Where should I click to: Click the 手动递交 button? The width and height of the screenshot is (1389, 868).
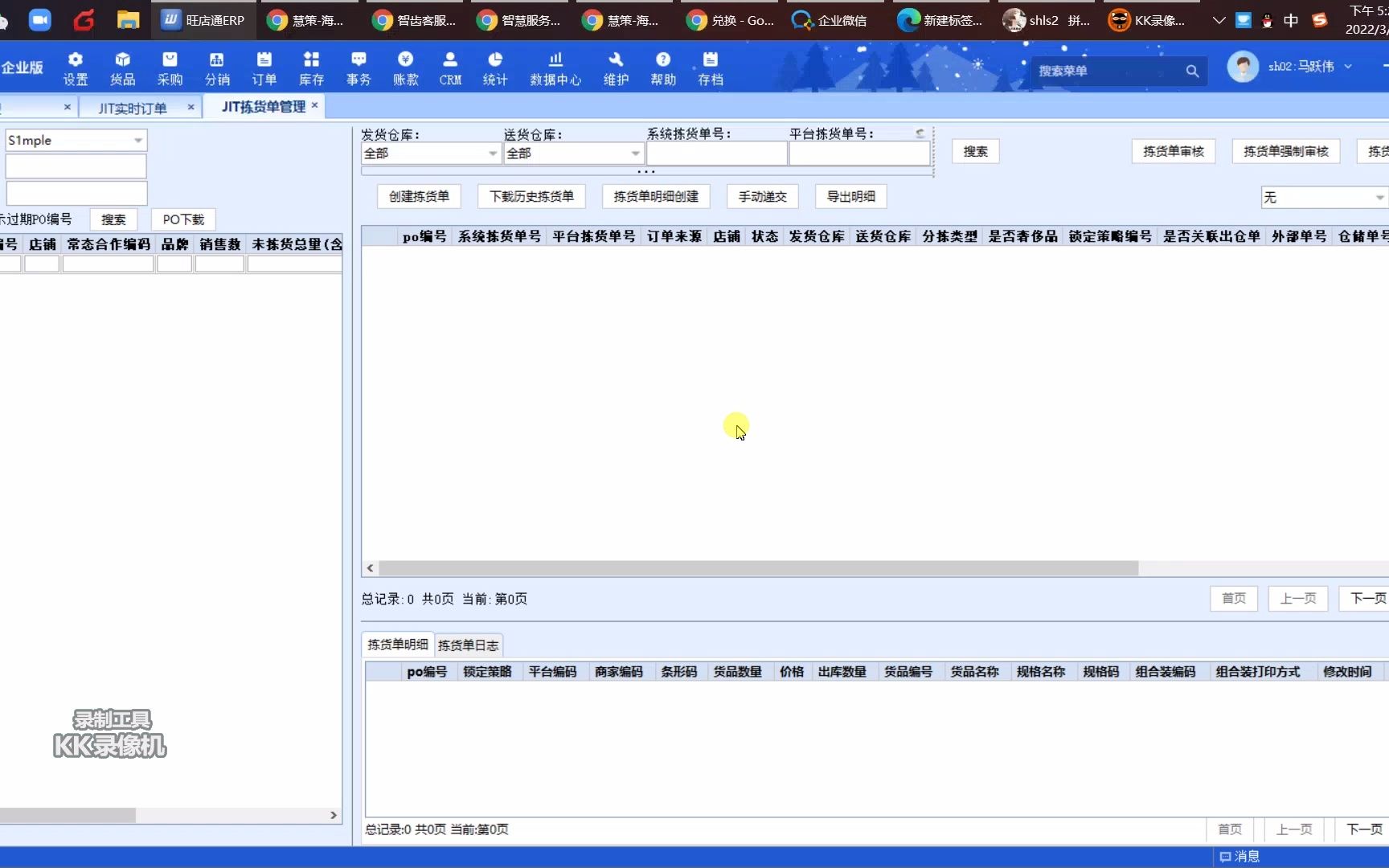(762, 196)
